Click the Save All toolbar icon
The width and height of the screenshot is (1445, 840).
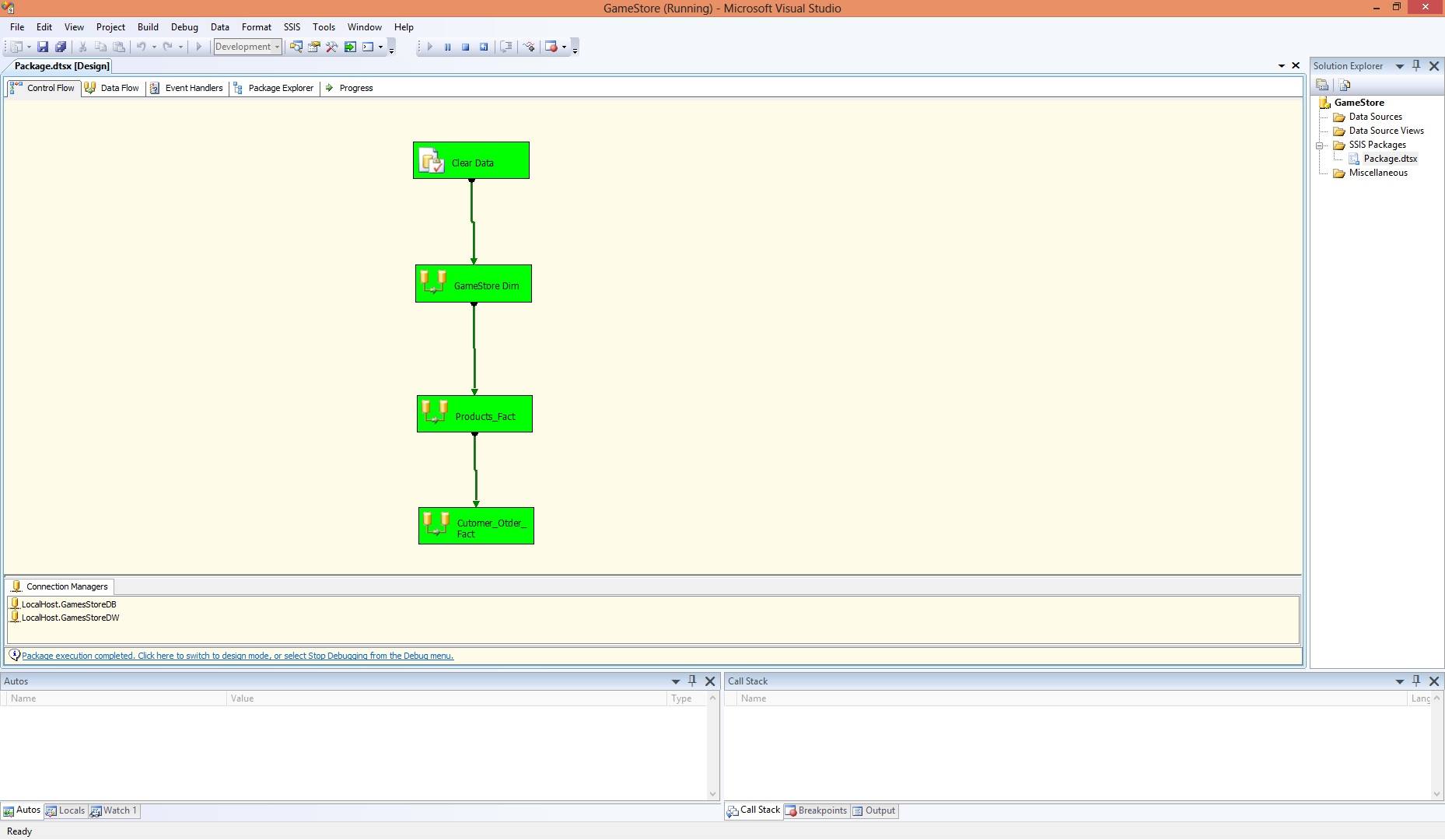coord(60,47)
